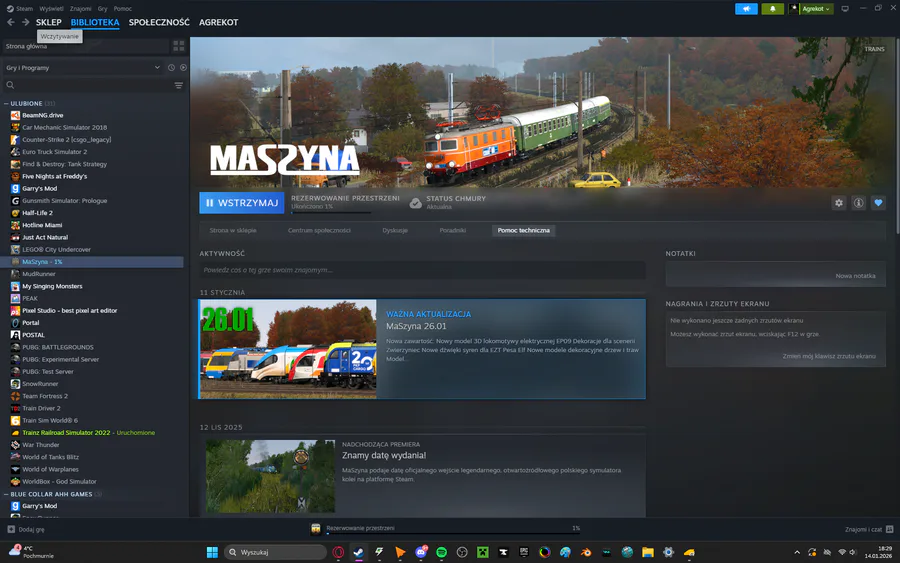Open MaSzyna settings gear icon
The width and height of the screenshot is (900, 563).
tap(839, 203)
